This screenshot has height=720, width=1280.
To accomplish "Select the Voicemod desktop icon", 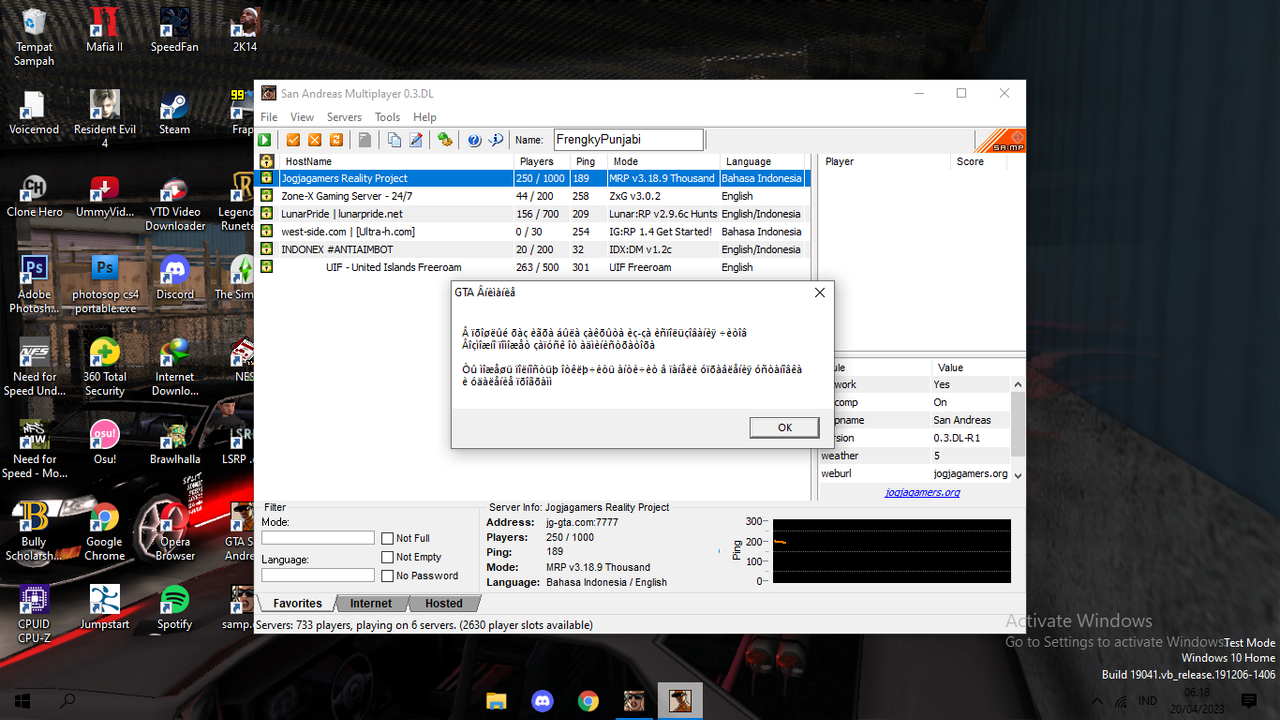I will 34,114.
